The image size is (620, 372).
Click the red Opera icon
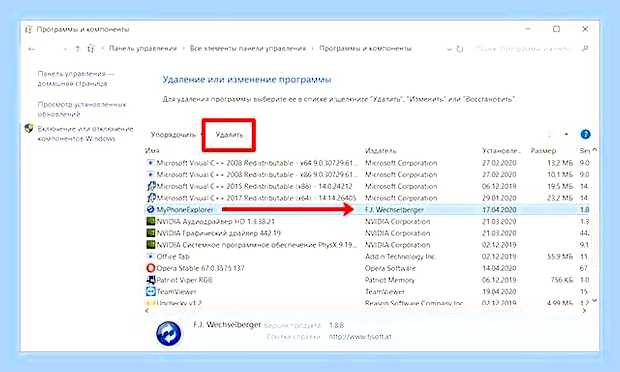click(x=150, y=268)
